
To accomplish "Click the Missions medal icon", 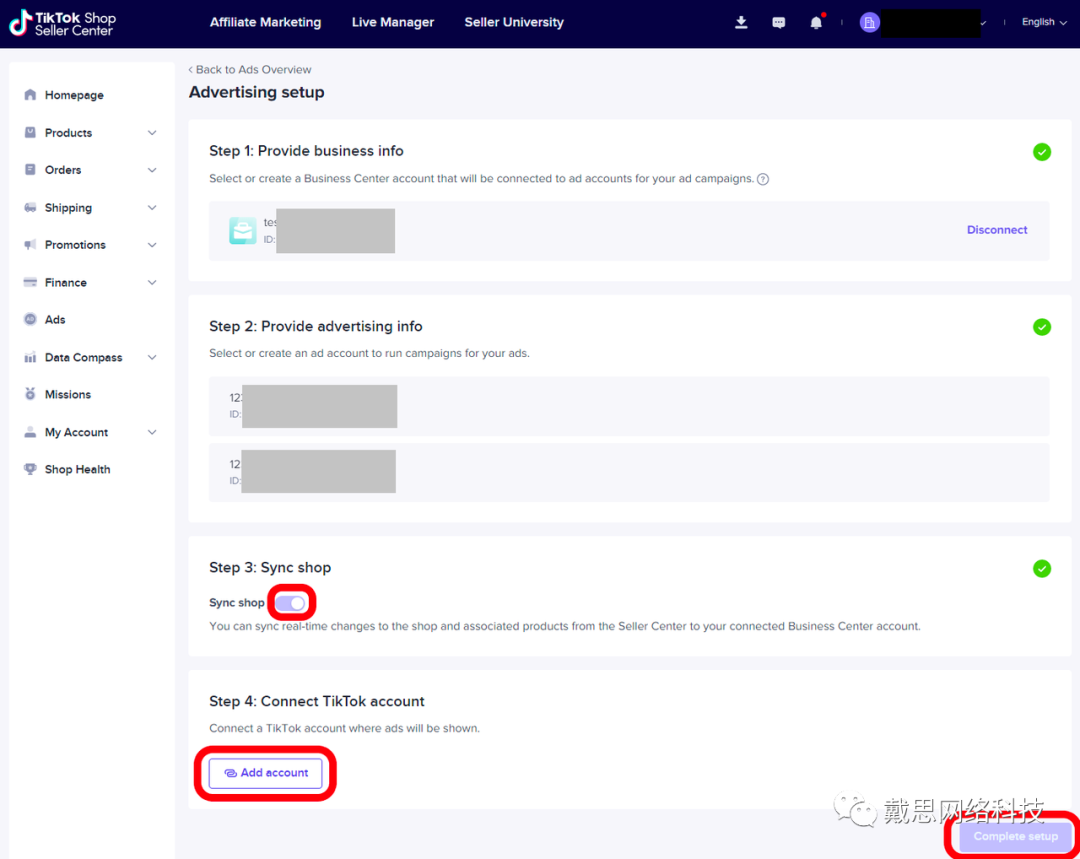I will click(30, 394).
